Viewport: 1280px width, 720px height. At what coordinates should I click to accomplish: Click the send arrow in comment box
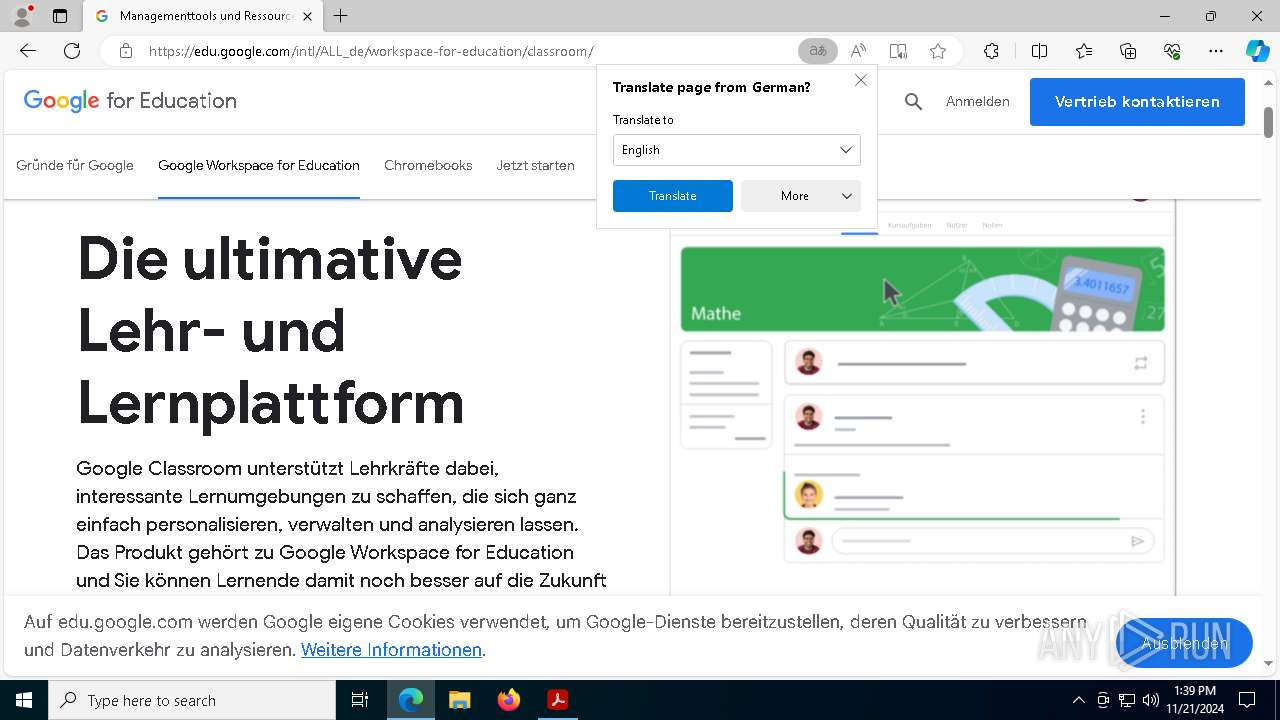pos(1137,541)
